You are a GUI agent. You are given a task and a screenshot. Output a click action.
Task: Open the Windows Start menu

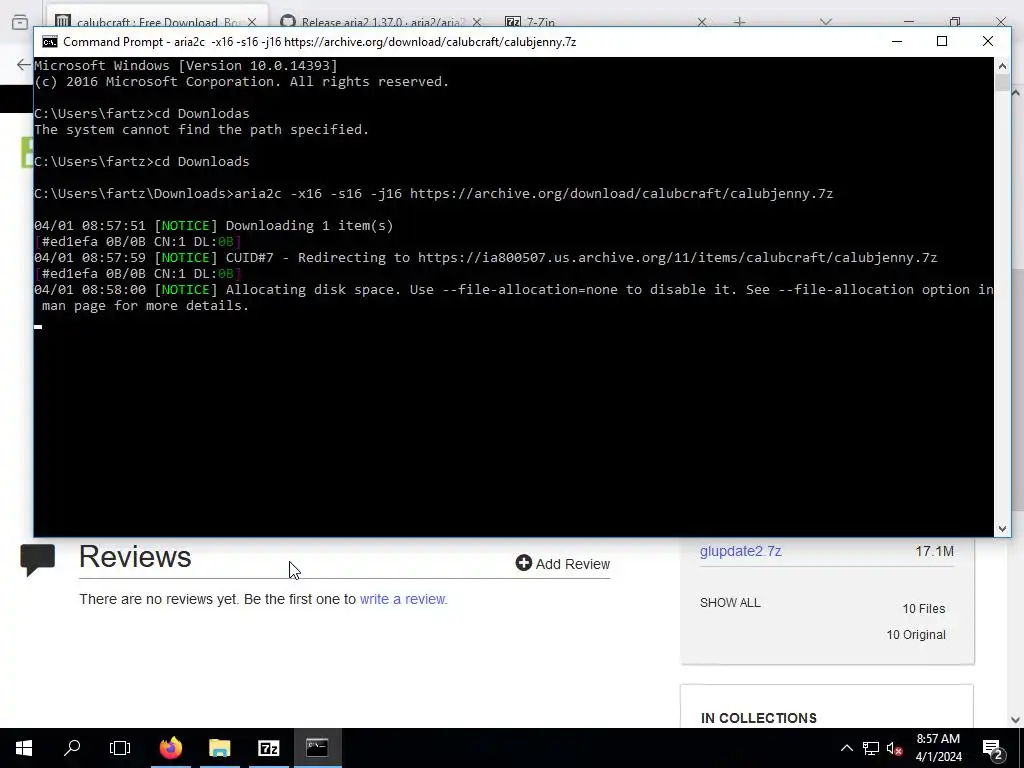pos(24,748)
